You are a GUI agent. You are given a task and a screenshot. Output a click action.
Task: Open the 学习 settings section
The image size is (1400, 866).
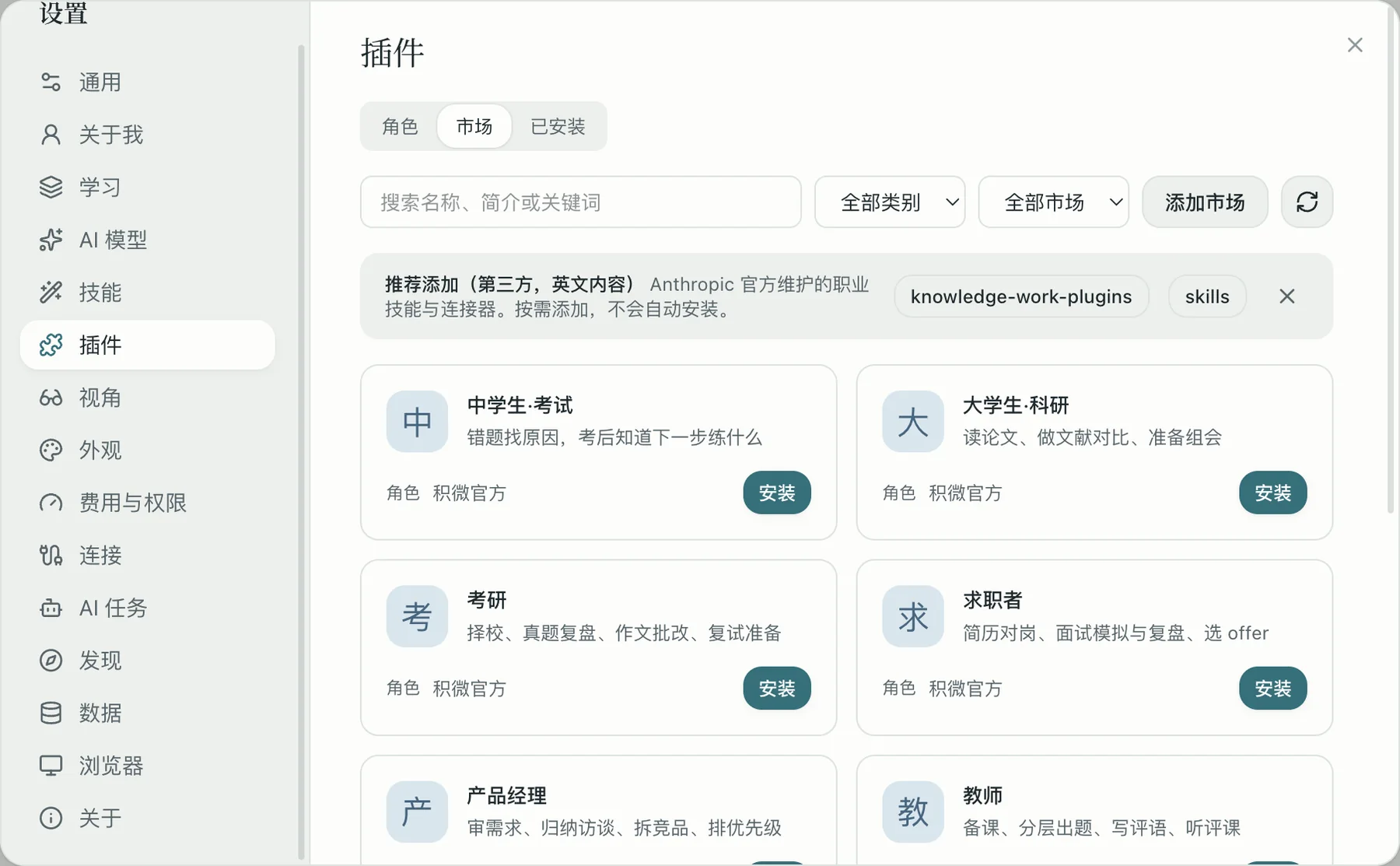(x=148, y=187)
